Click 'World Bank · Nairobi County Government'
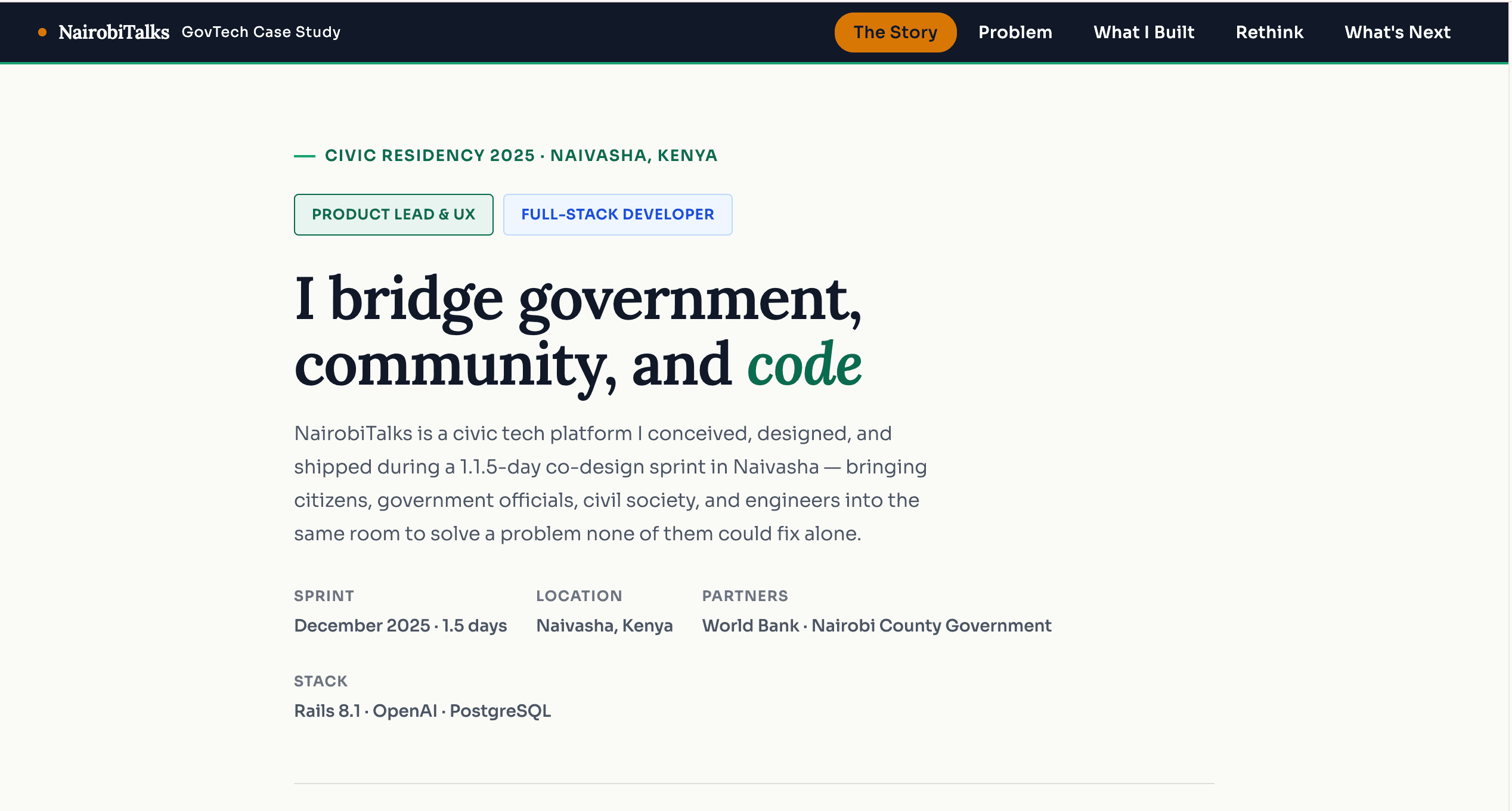This screenshot has width=1512, height=811. [x=876, y=626]
